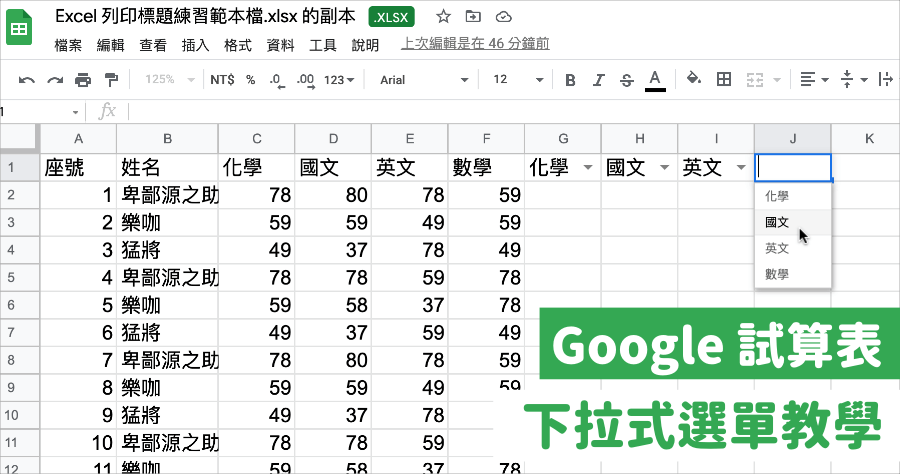Open the 123 number formats dropdown
The height and width of the screenshot is (474, 900).
pos(339,80)
